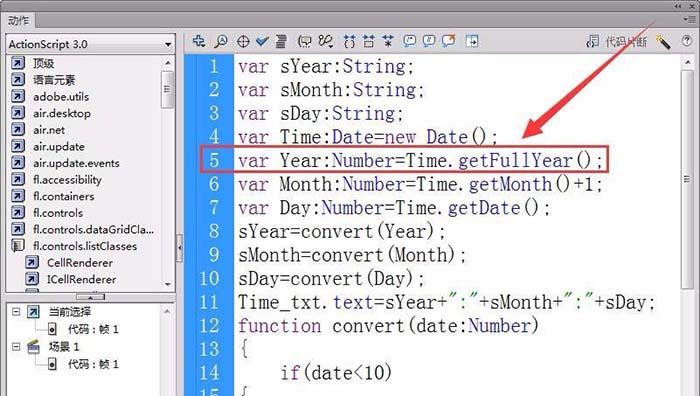Apply block comment icon

click(x=409, y=42)
